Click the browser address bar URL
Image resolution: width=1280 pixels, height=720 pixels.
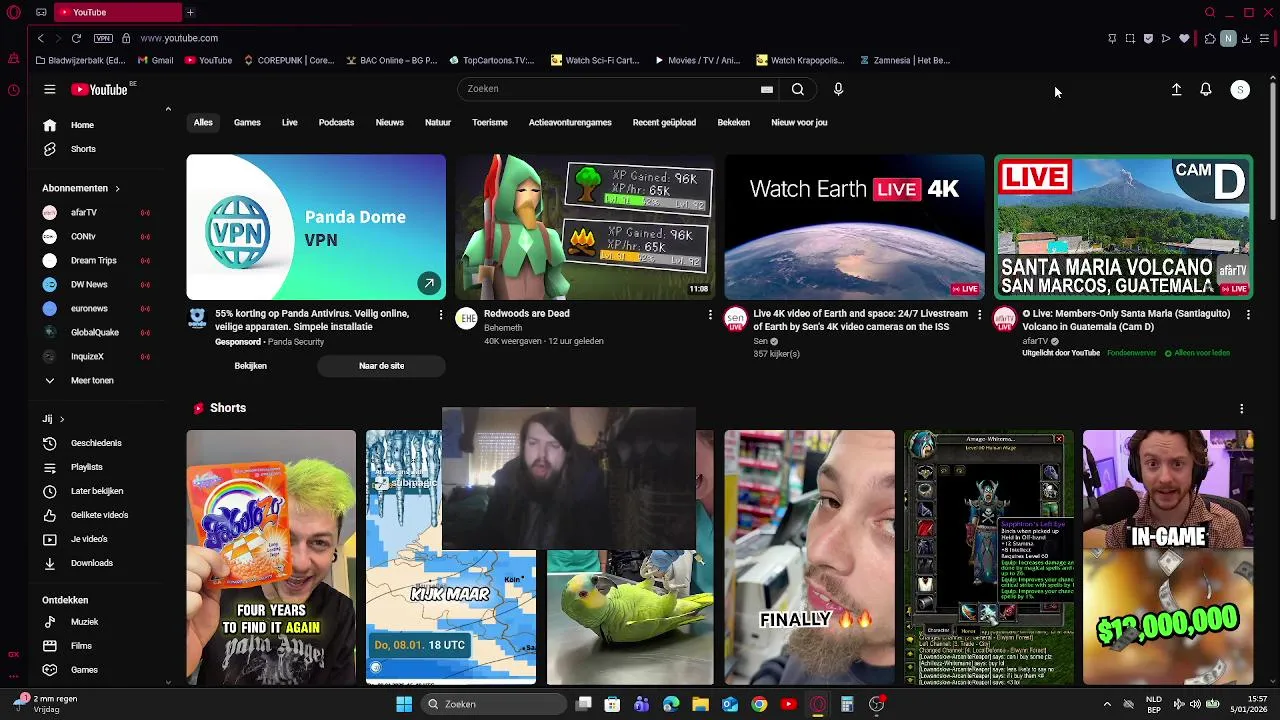point(179,38)
